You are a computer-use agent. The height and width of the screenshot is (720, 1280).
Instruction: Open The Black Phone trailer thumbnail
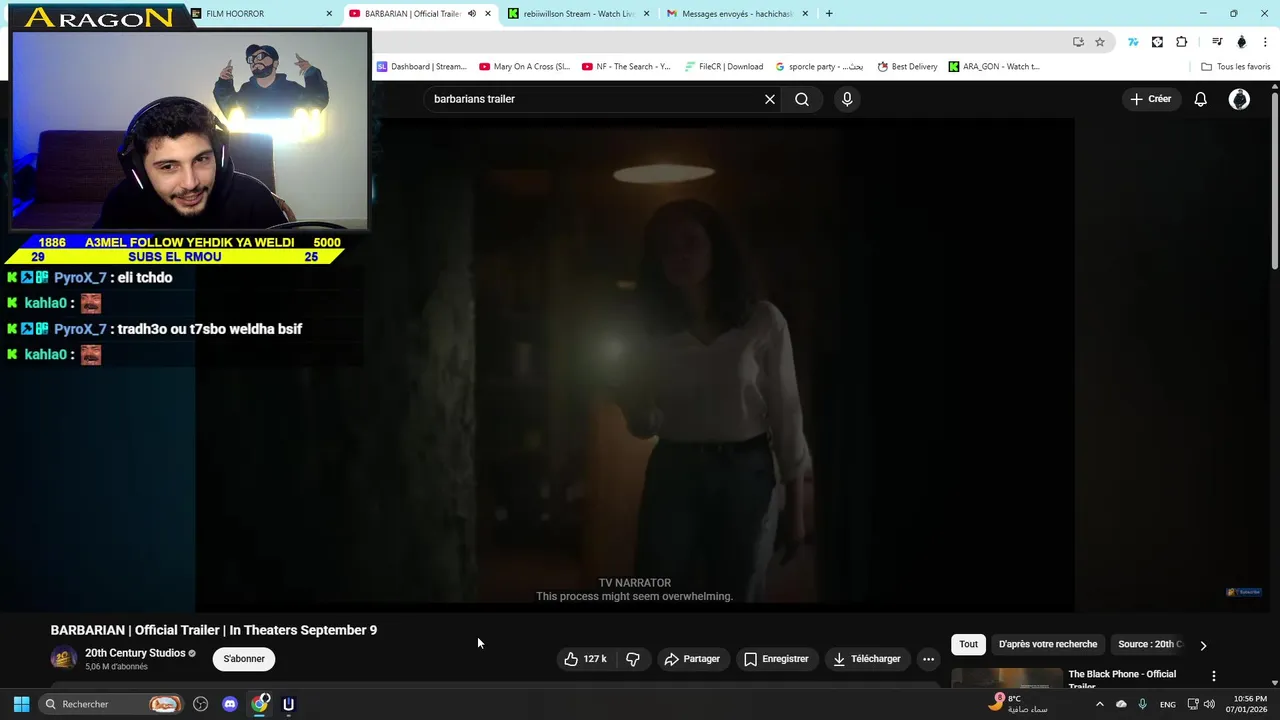[1007, 679]
